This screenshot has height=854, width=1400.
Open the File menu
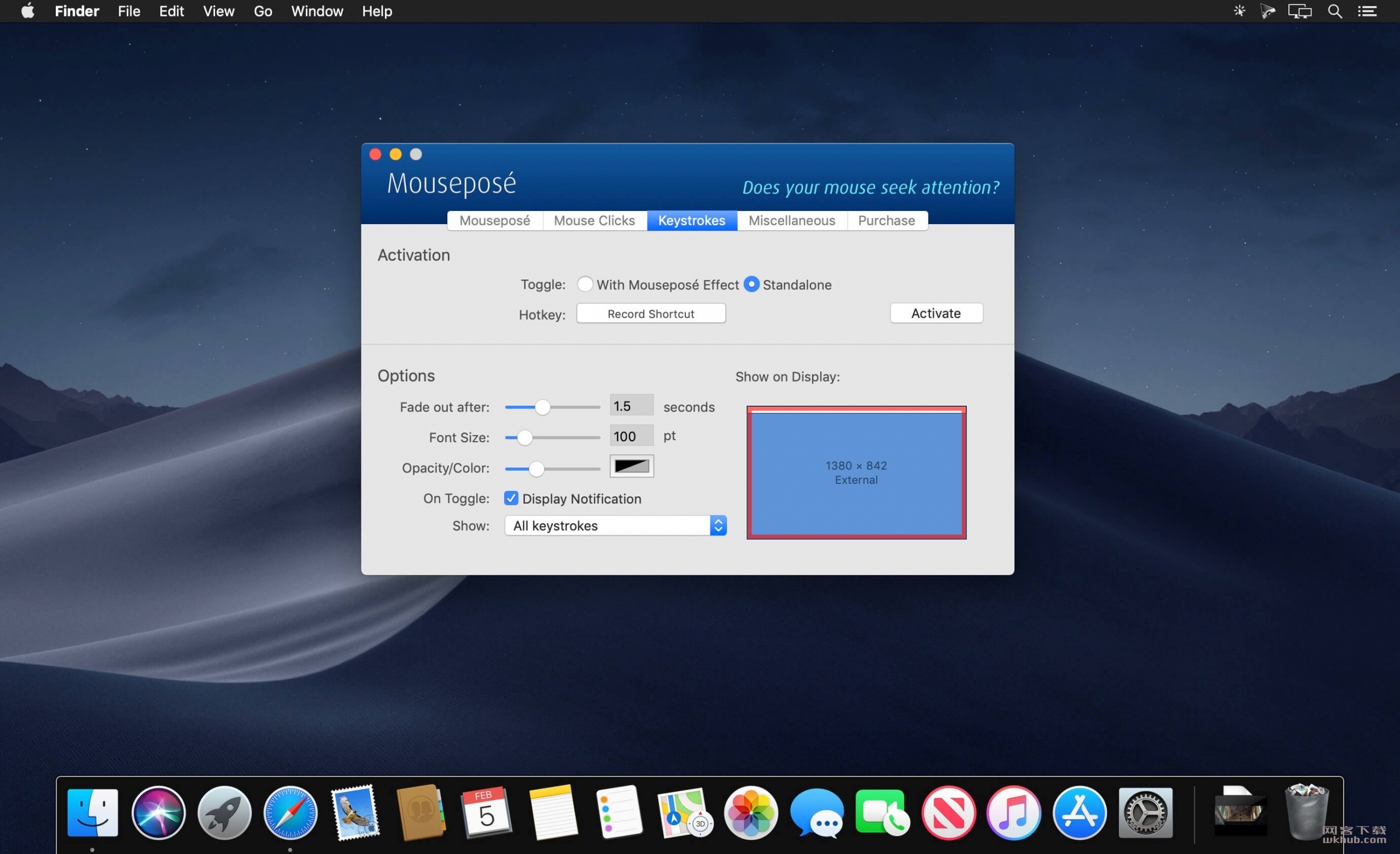129,11
